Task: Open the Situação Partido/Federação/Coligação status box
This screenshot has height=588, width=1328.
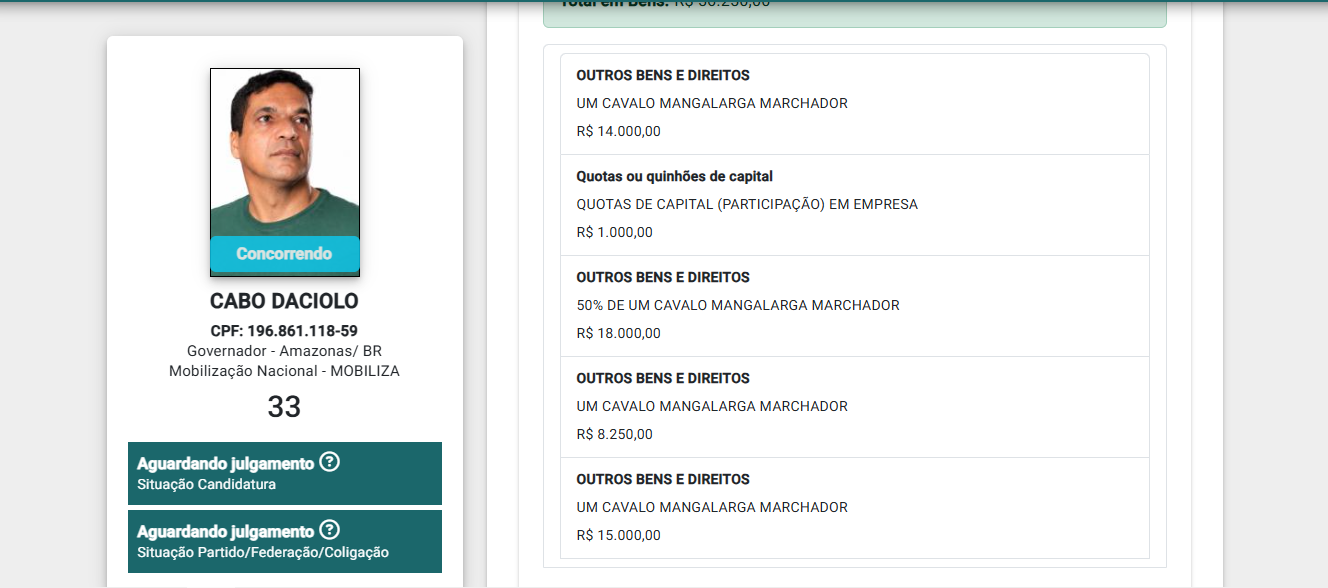Action: pyautogui.click(x=285, y=541)
